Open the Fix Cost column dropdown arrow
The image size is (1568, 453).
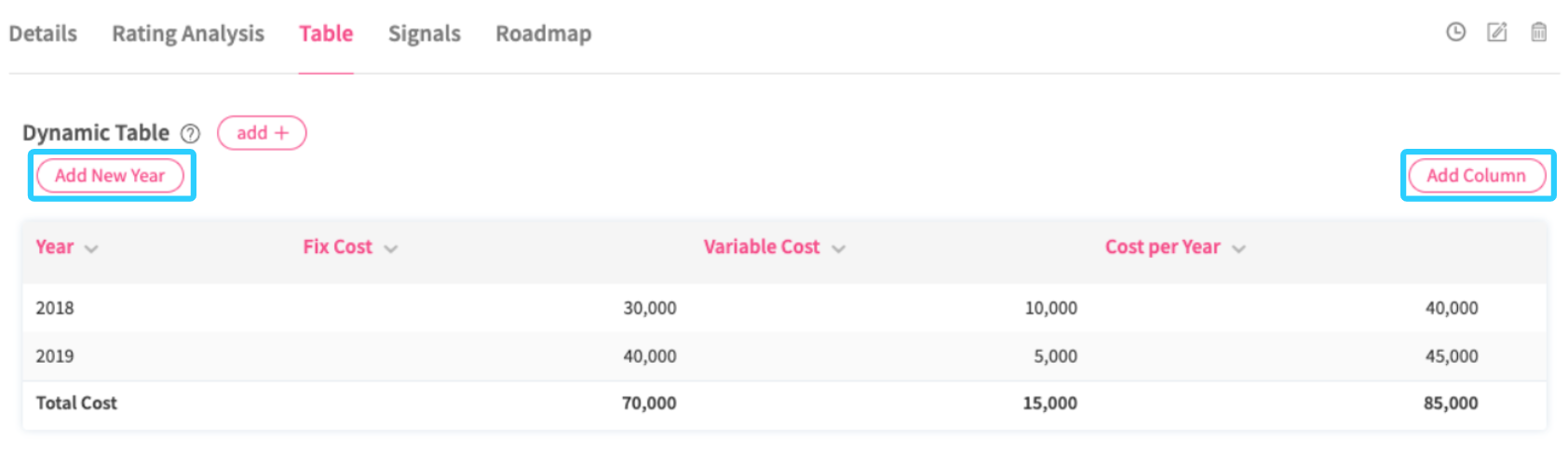coord(391,249)
